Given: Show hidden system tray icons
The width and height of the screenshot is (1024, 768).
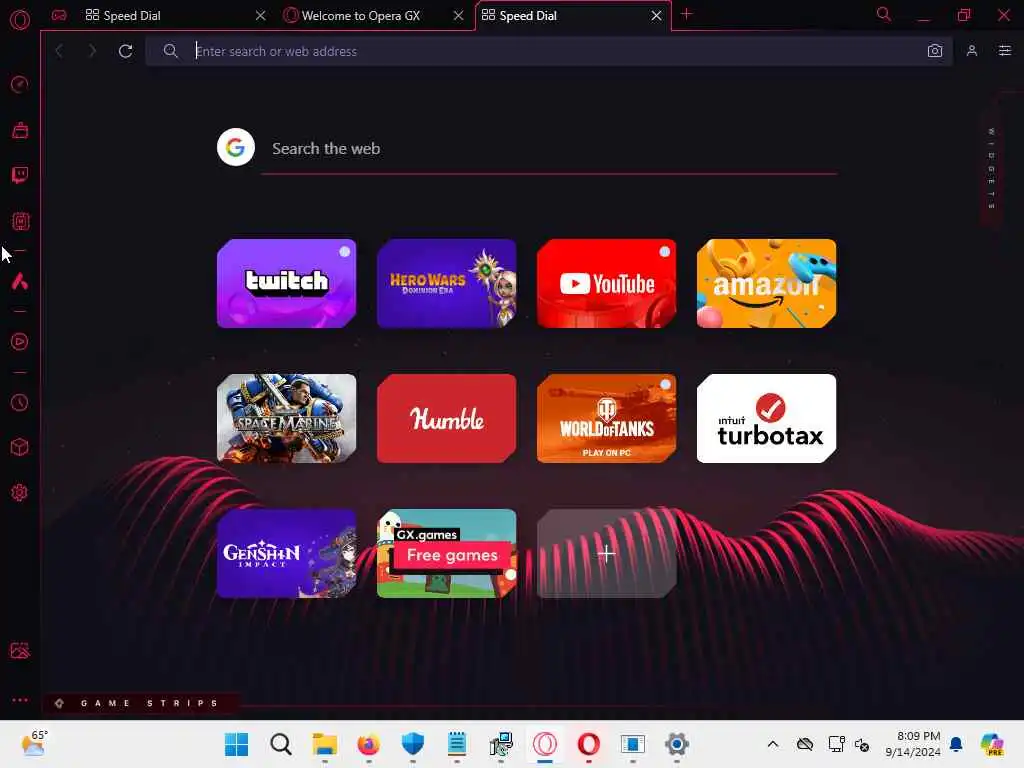Looking at the screenshot, I should [773, 744].
